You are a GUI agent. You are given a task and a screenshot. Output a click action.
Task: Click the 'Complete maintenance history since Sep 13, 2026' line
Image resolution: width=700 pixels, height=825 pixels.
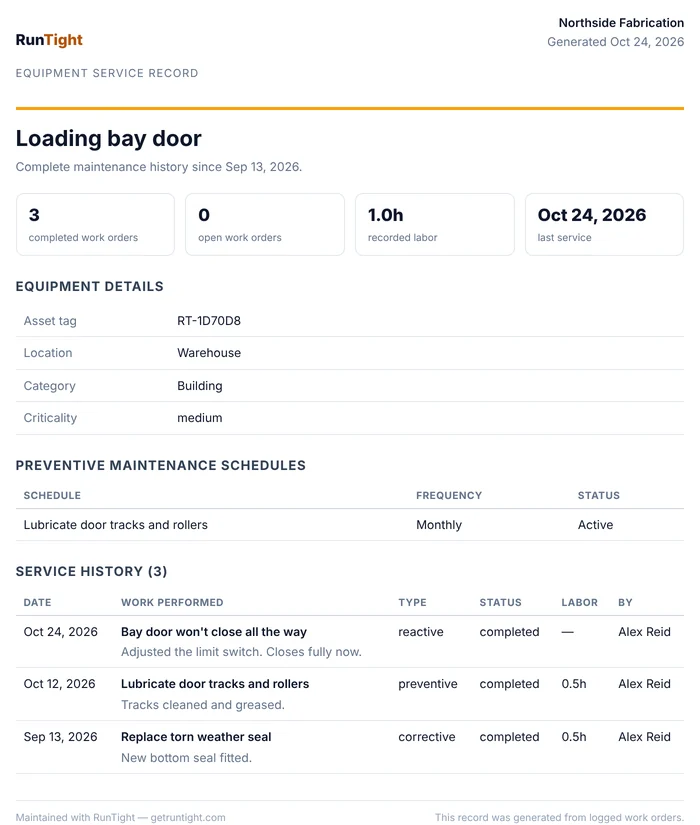click(158, 167)
